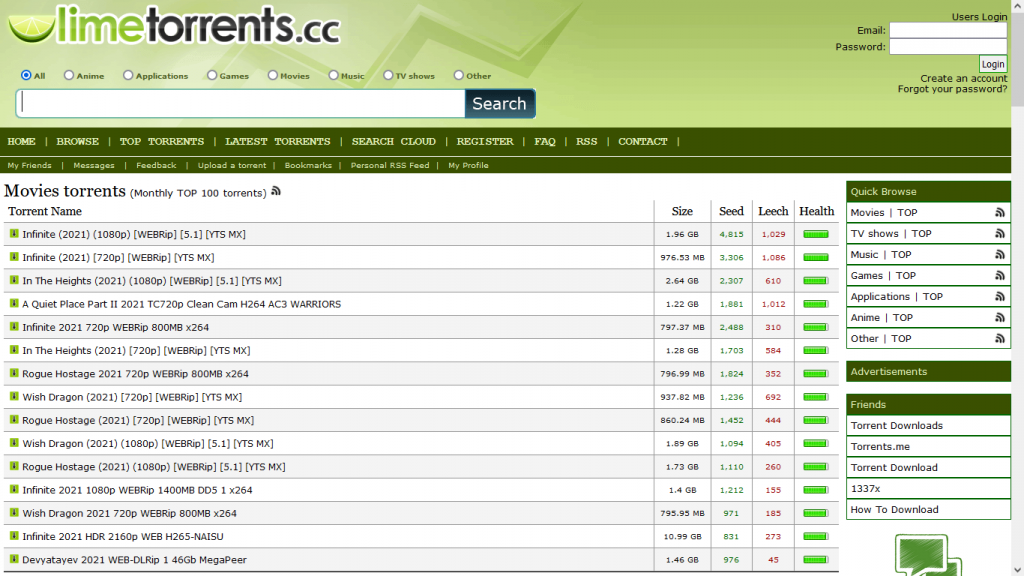Select the Movies search category radio button
The width and height of the screenshot is (1024, 576).
(x=272, y=75)
